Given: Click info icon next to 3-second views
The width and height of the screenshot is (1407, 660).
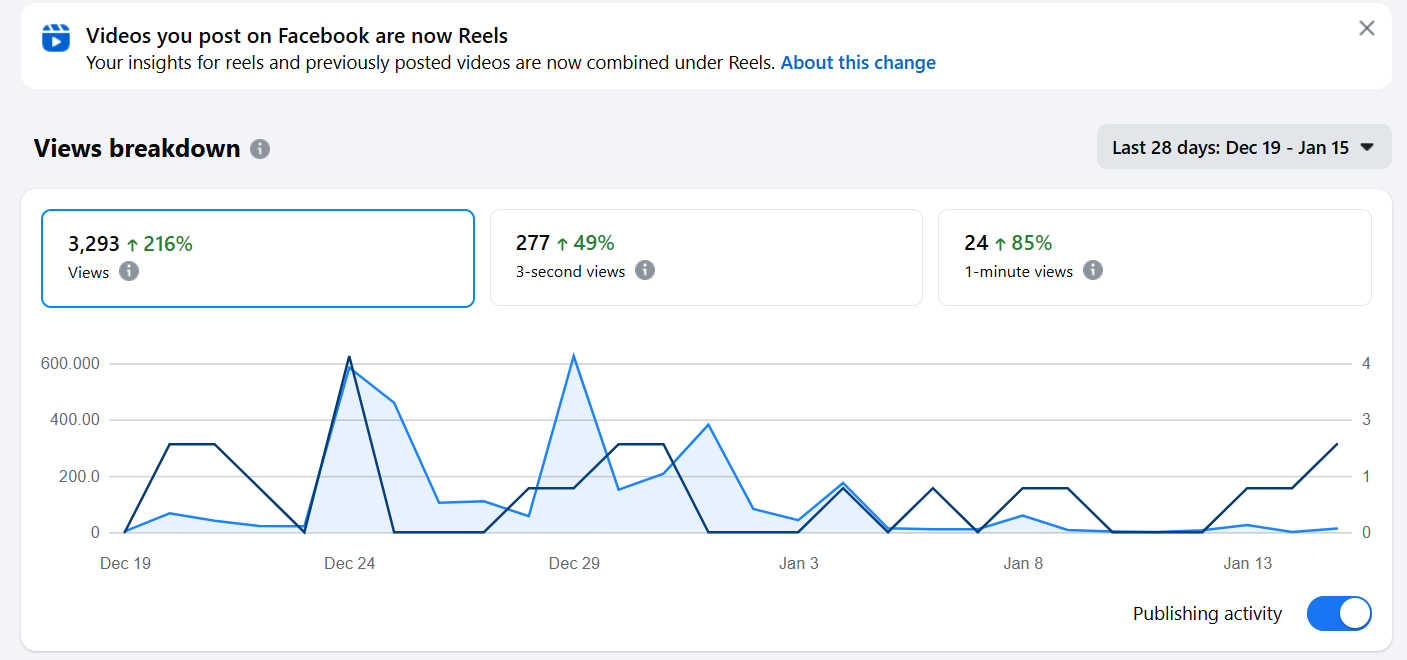Looking at the screenshot, I should 645,271.
